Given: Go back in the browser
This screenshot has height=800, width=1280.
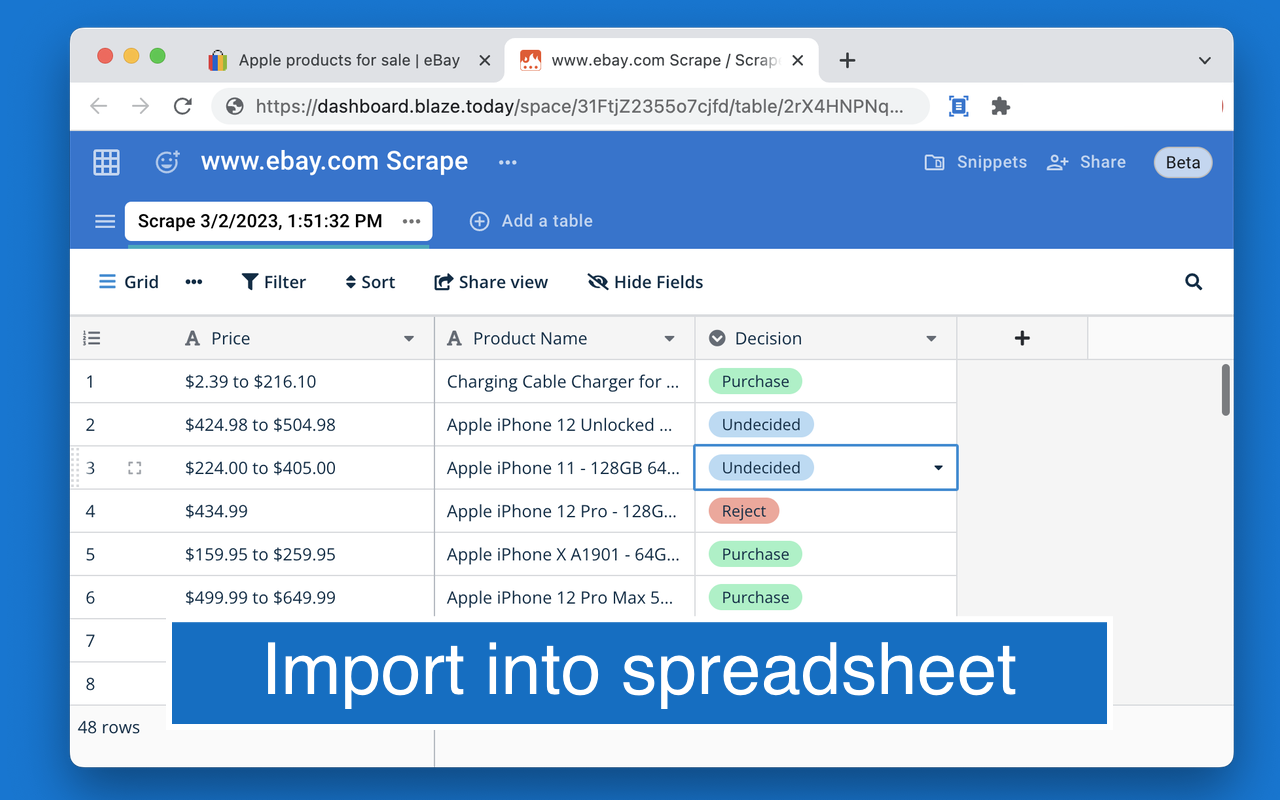Looking at the screenshot, I should pos(98,106).
